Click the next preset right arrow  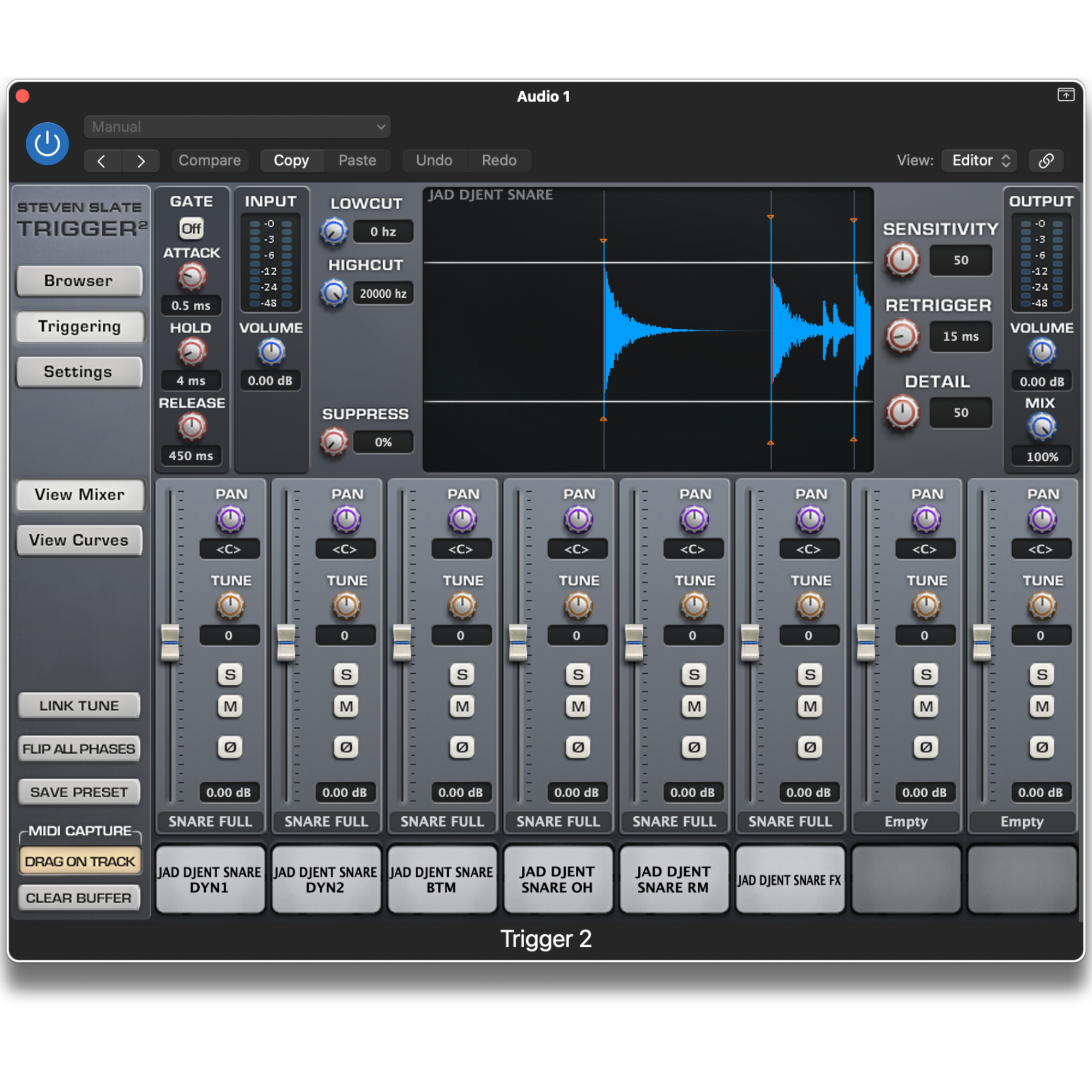point(141,161)
